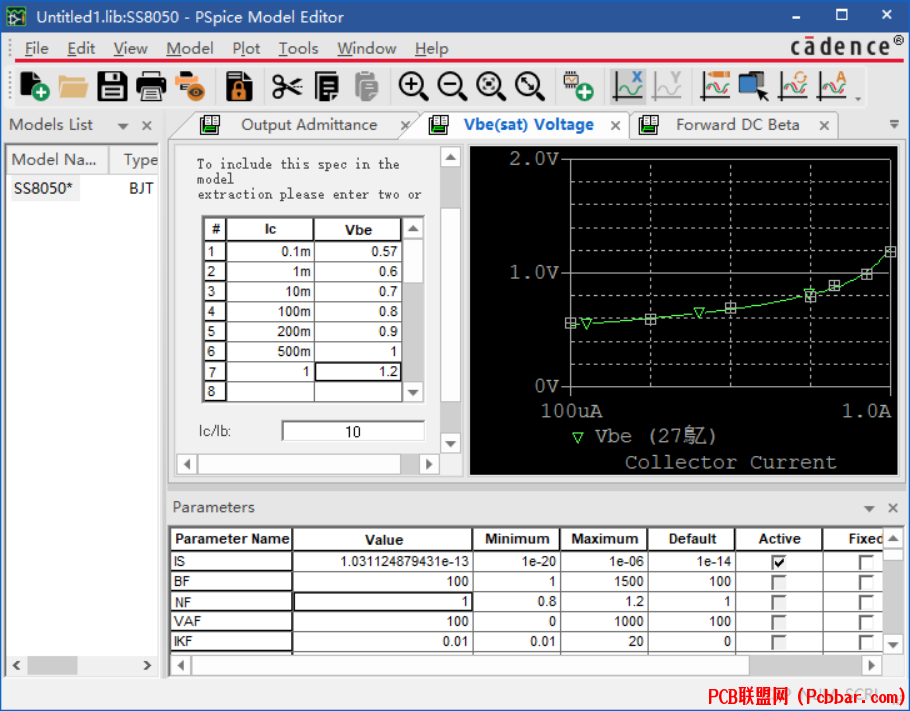Enable the Active checkbox for VAF
The height and width of the screenshot is (711, 910).
click(x=779, y=622)
